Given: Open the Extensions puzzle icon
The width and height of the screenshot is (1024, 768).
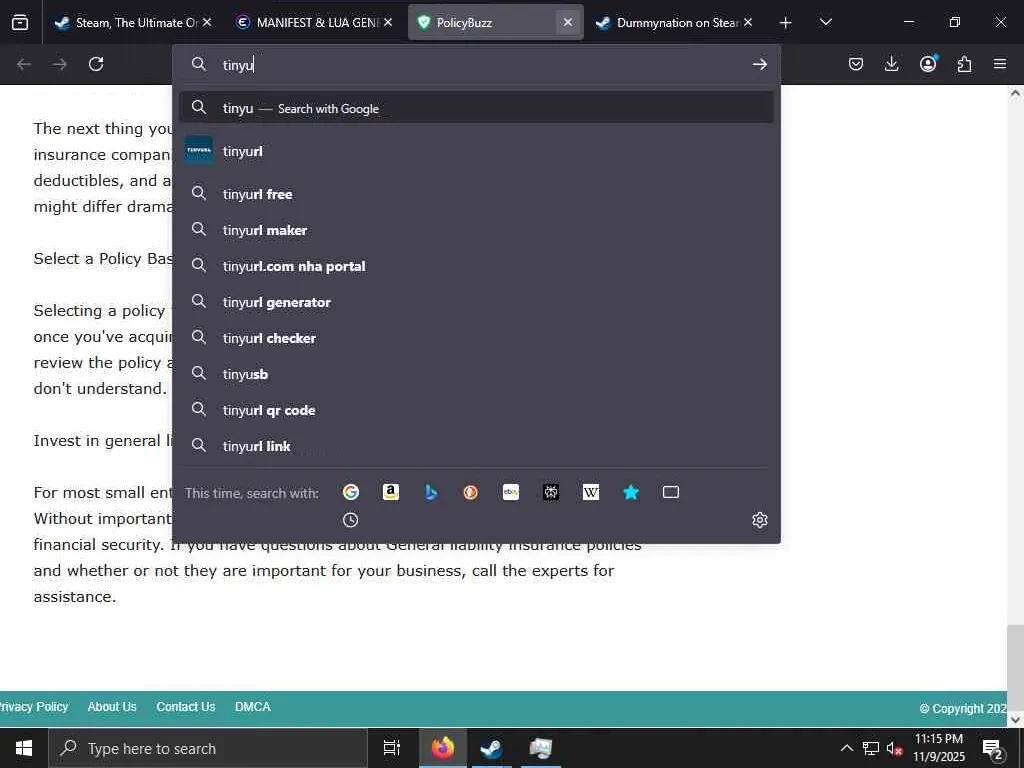Looking at the screenshot, I should click(x=964, y=64).
